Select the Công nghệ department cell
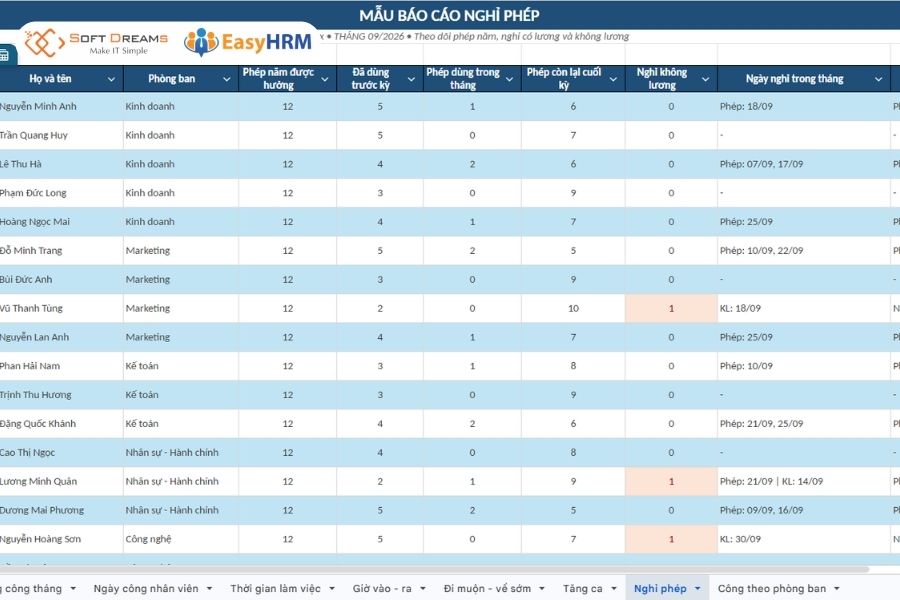 [x=181, y=539]
